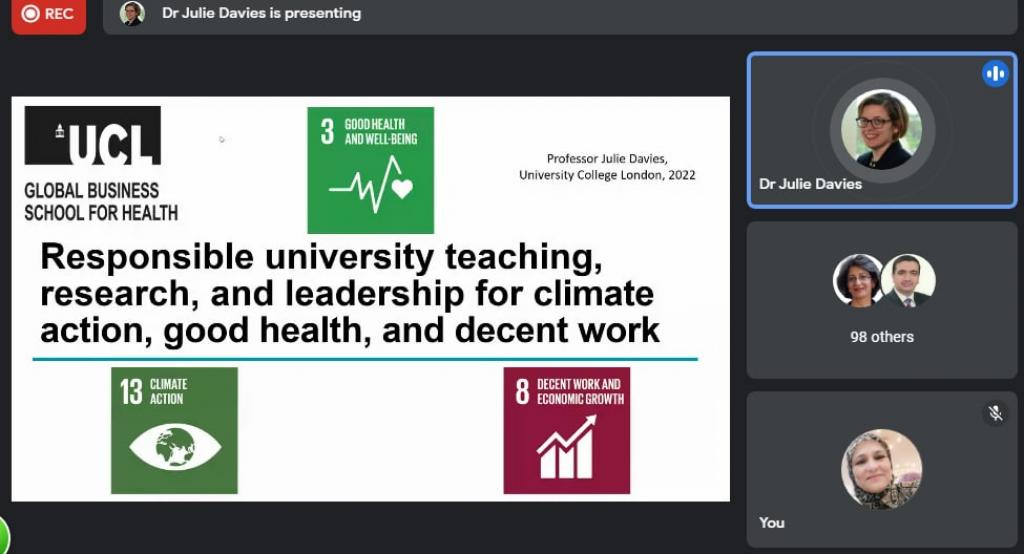This screenshot has height=554, width=1024.
Task: Click the red REC recording indicator
Action: point(48,14)
